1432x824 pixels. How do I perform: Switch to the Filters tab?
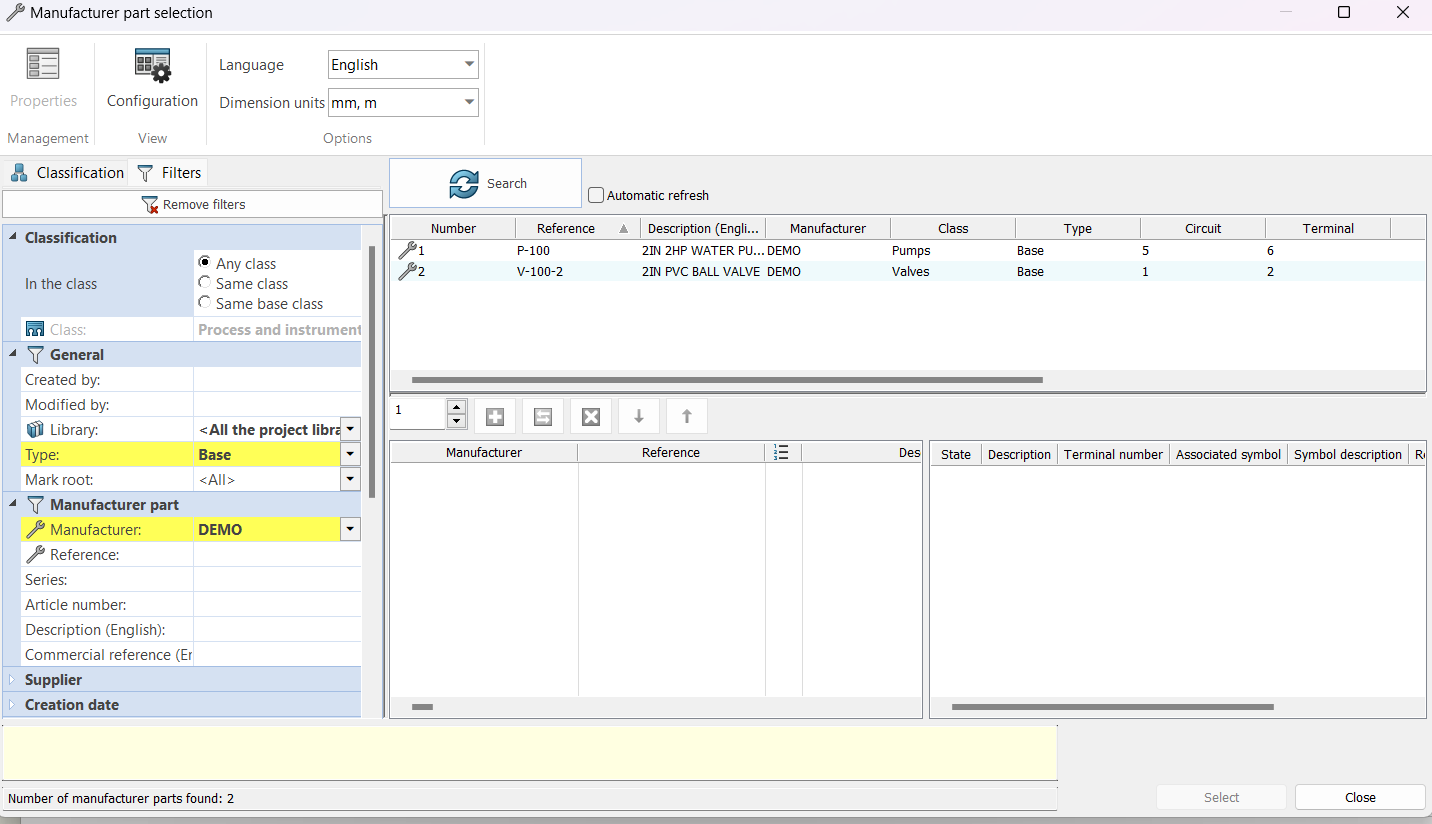169,173
